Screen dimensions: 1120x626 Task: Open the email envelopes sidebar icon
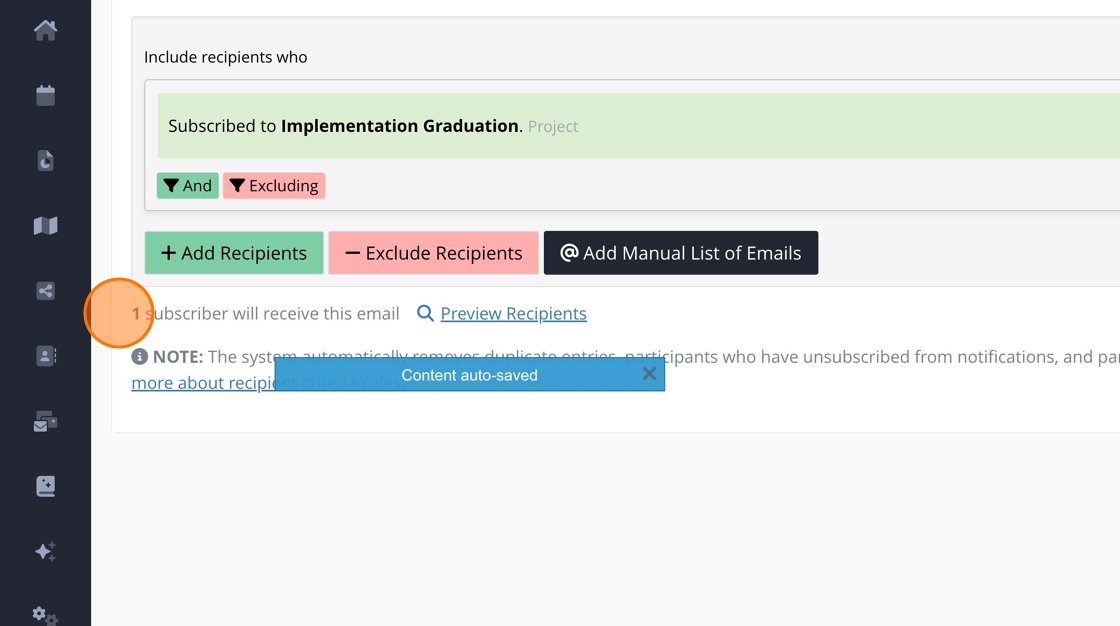[45, 421]
